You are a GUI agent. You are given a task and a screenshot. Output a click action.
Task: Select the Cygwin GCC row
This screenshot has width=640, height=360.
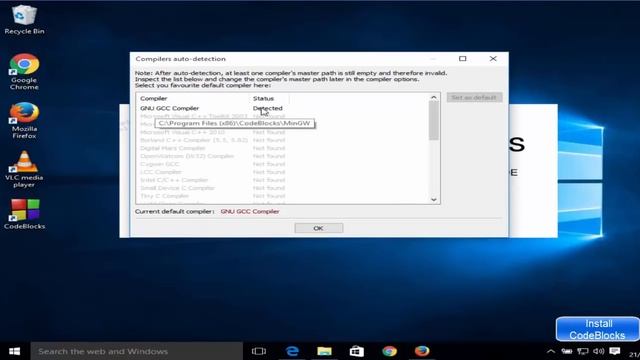[x=283, y=164]
